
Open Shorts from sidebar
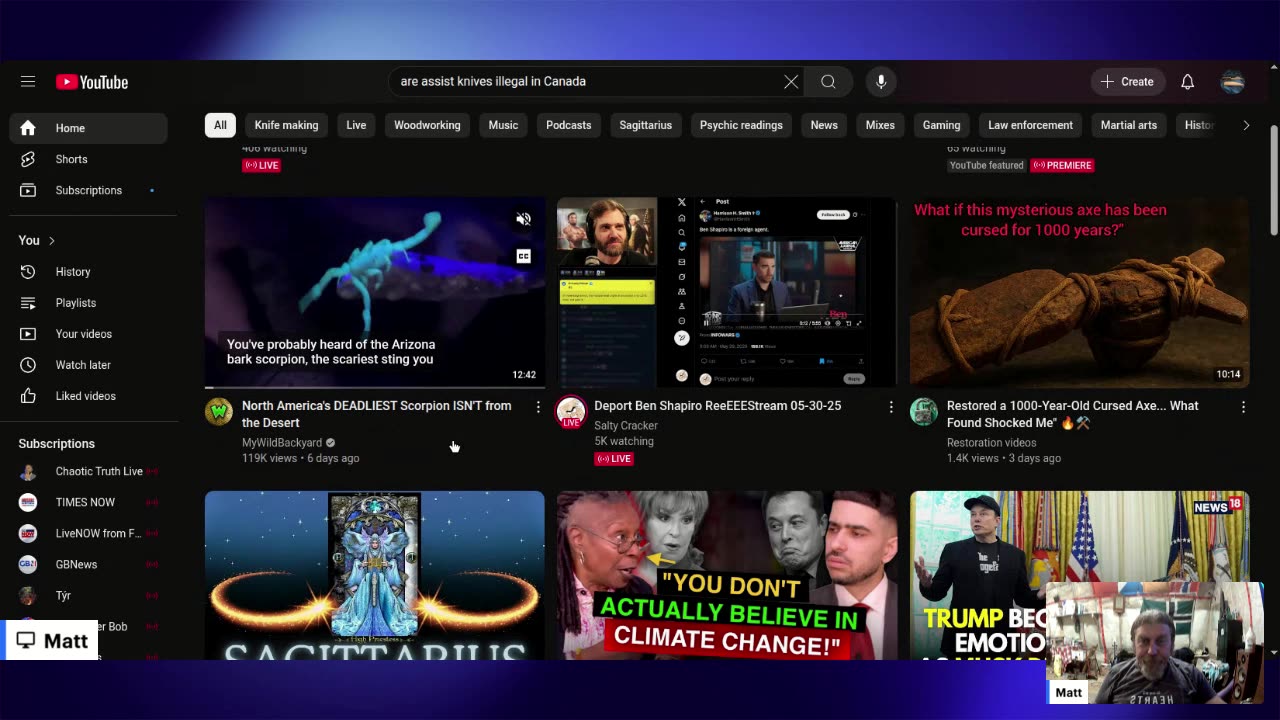coord(89,159)
